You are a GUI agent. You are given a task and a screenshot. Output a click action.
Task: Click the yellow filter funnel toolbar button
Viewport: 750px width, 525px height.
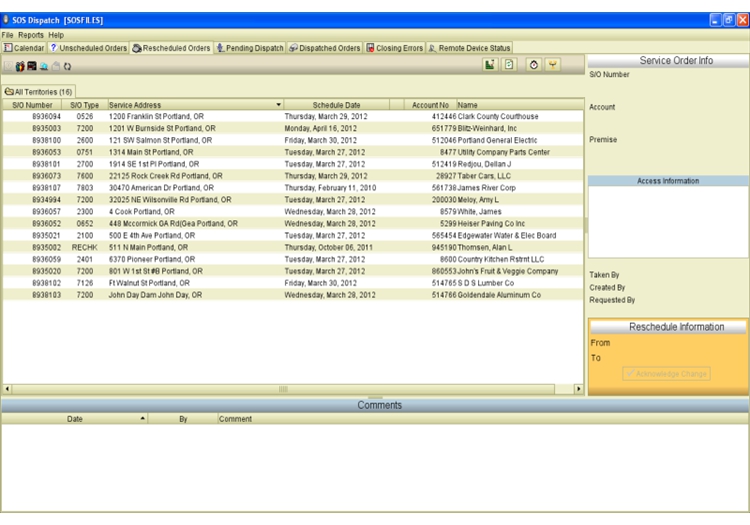552,65
